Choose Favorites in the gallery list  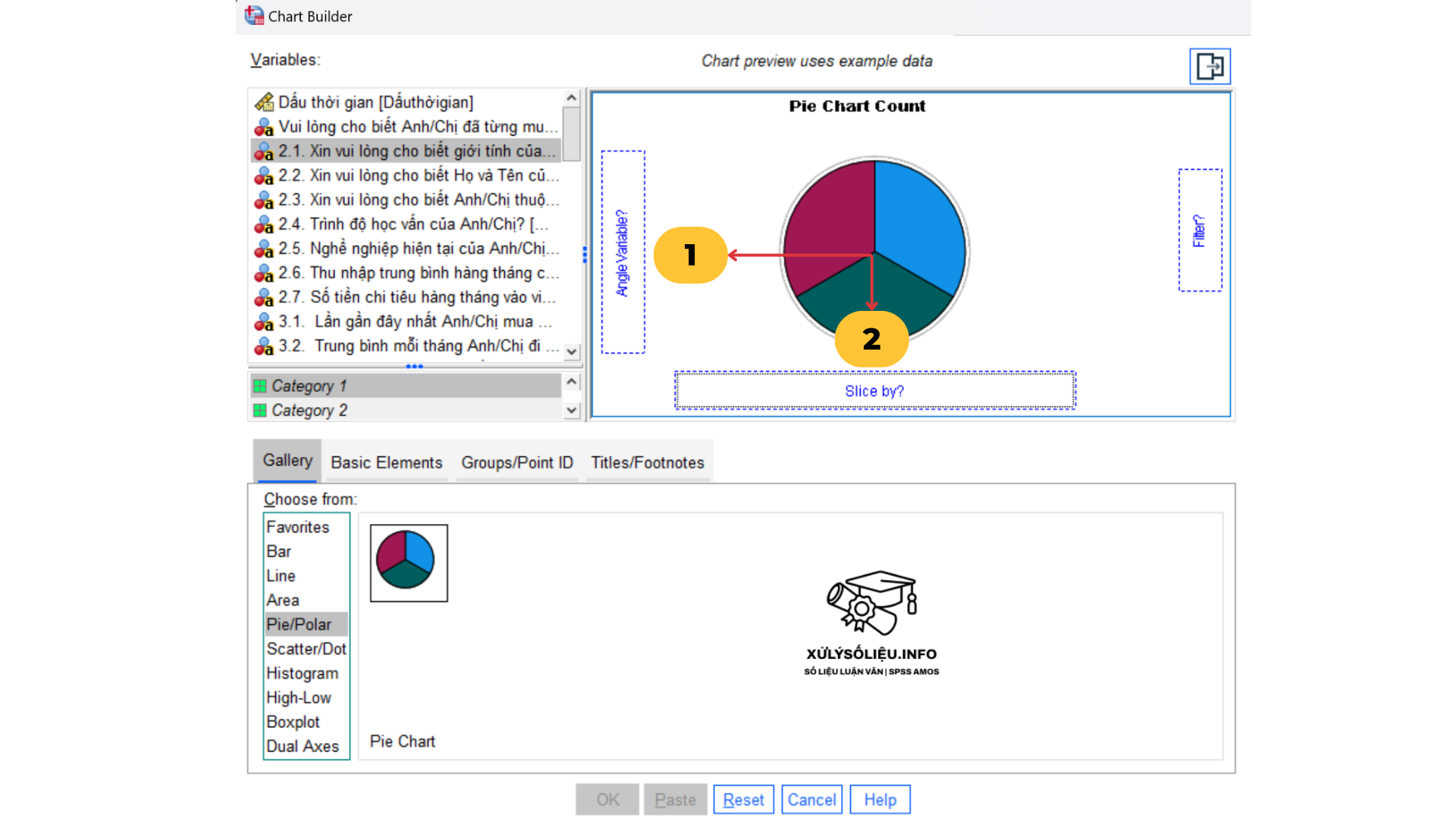tap(306, 527)
